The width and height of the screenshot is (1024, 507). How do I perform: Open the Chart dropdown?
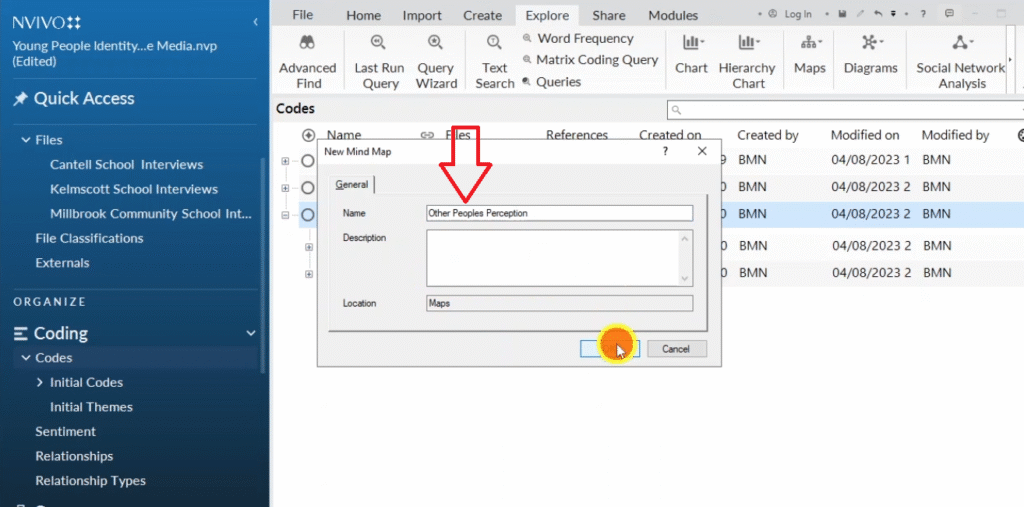pyautogui.click(x=691, y=55)
